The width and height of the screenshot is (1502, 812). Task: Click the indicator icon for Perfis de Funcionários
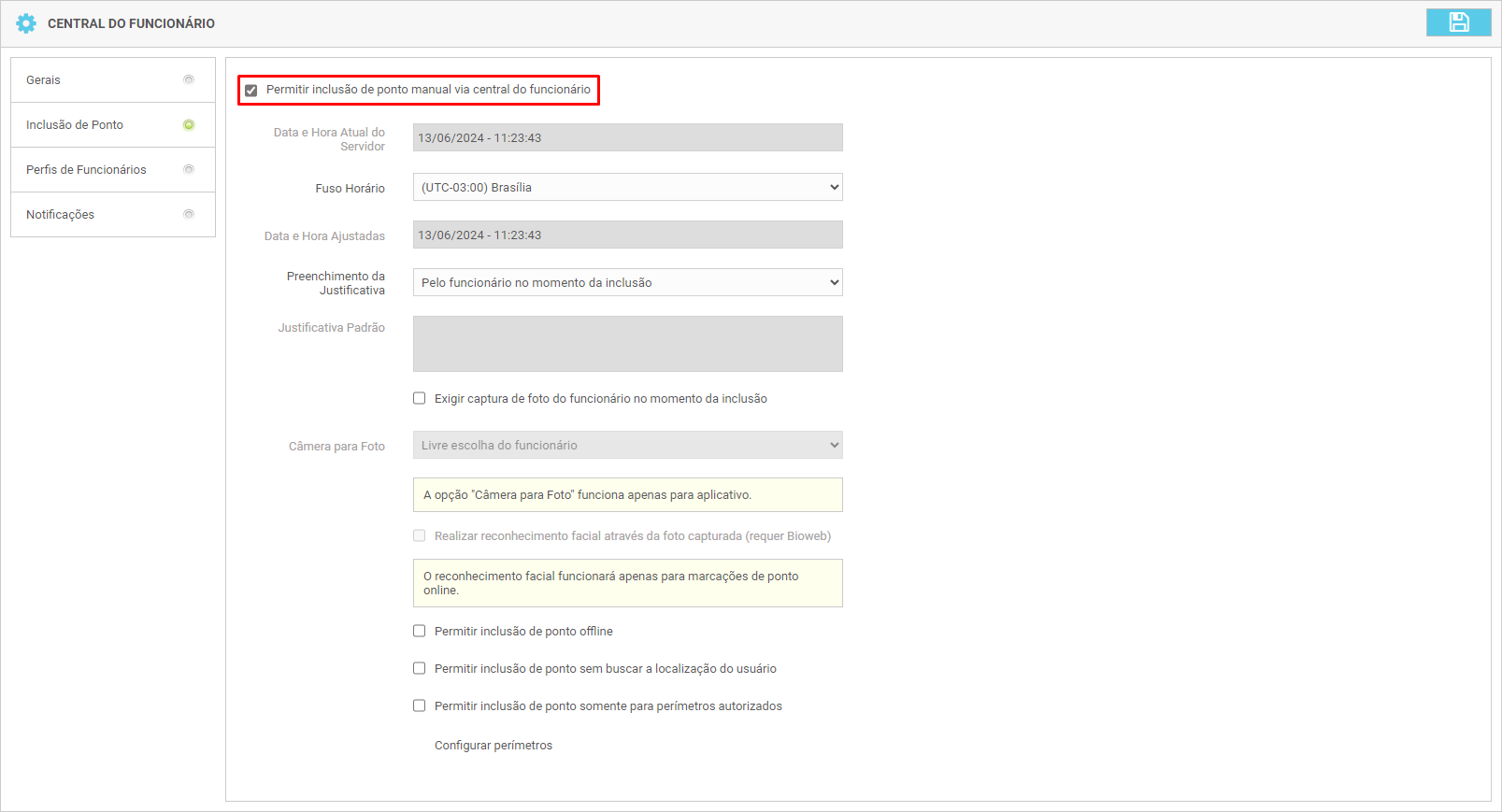pyautogui.click(x=189, y=169)
